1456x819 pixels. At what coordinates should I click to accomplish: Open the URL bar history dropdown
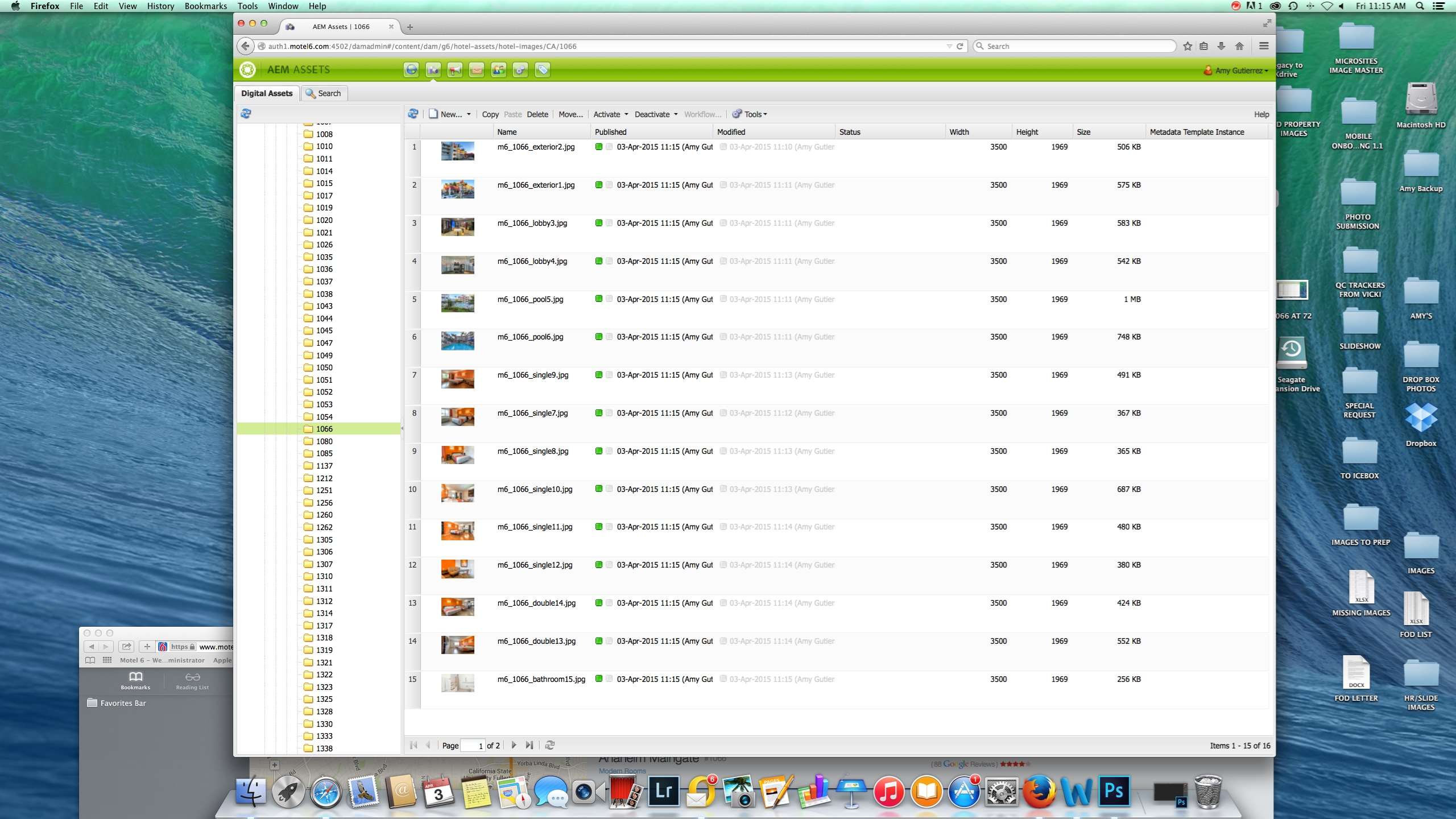949,46
